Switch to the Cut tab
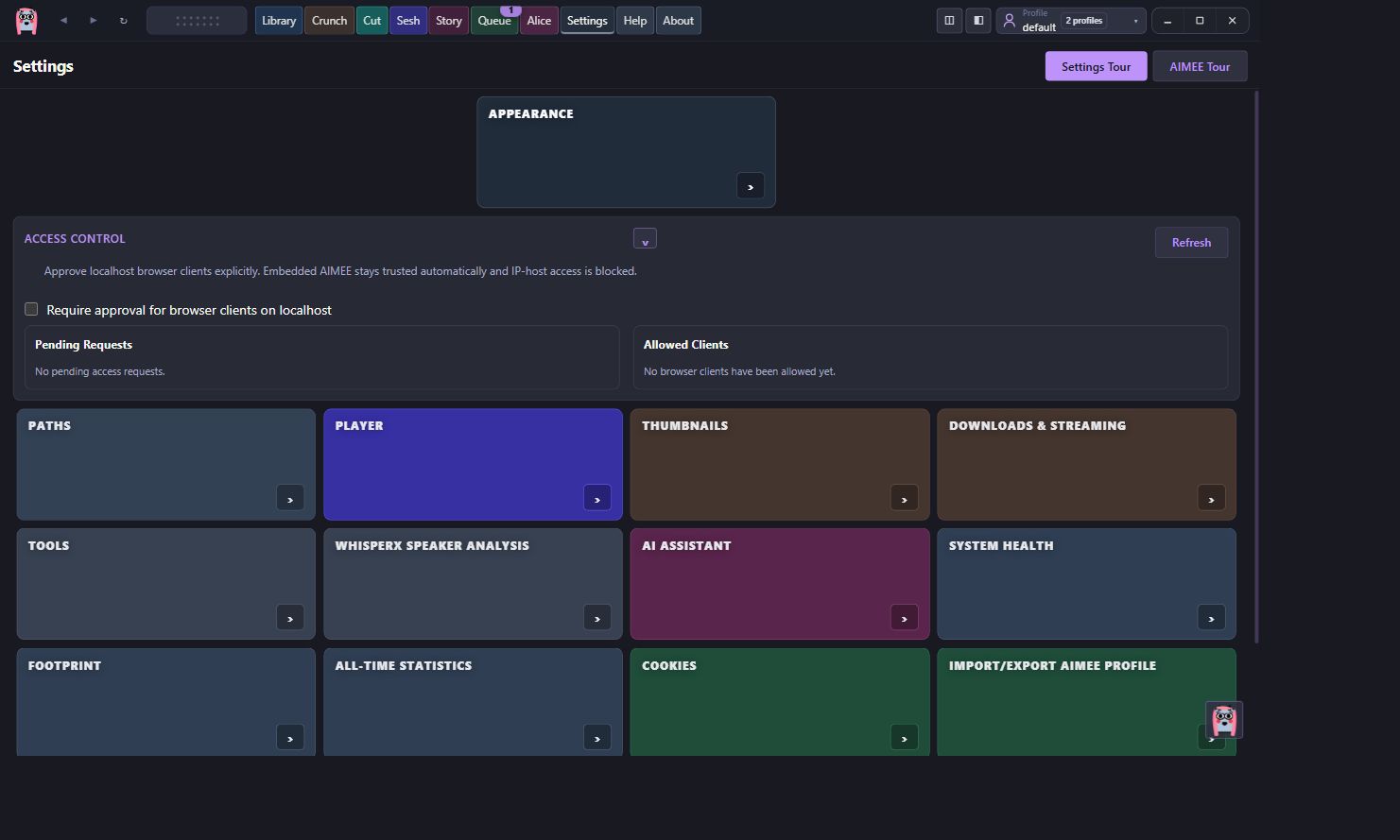The width and height of the screenshot is (1400, 840). pos(372,20)
